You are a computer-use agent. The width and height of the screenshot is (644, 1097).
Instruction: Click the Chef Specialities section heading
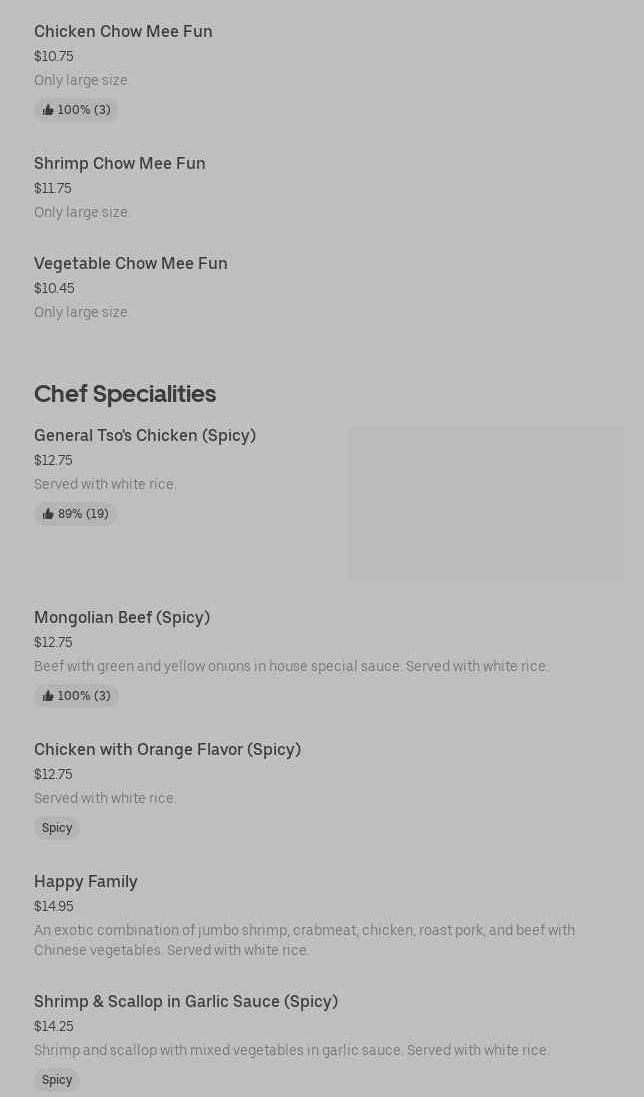[x=124, y=394]
